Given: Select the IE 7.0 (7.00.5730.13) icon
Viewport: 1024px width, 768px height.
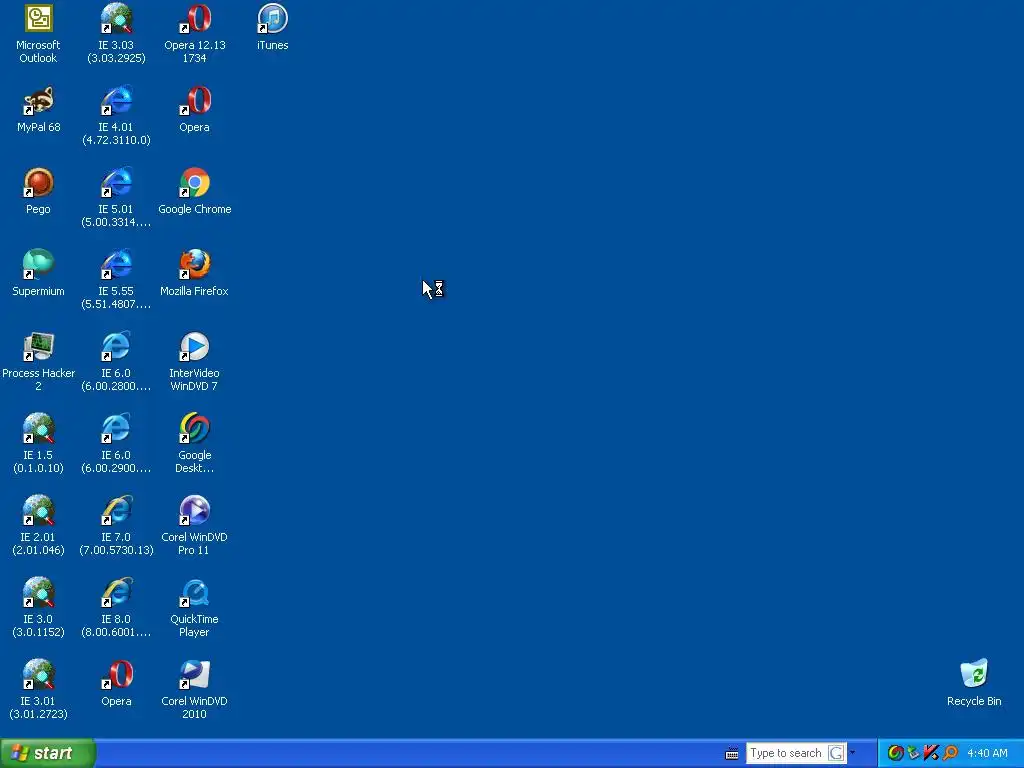Looking at the screenshot, I should pyautogui.click(x=116, y=511).
